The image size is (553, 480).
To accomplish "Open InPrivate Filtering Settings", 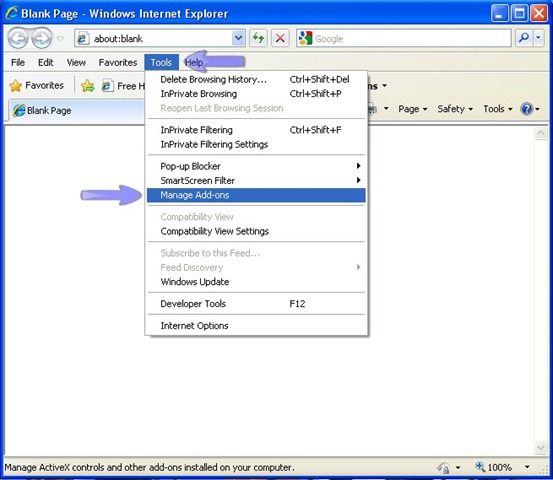I will 256,144.
